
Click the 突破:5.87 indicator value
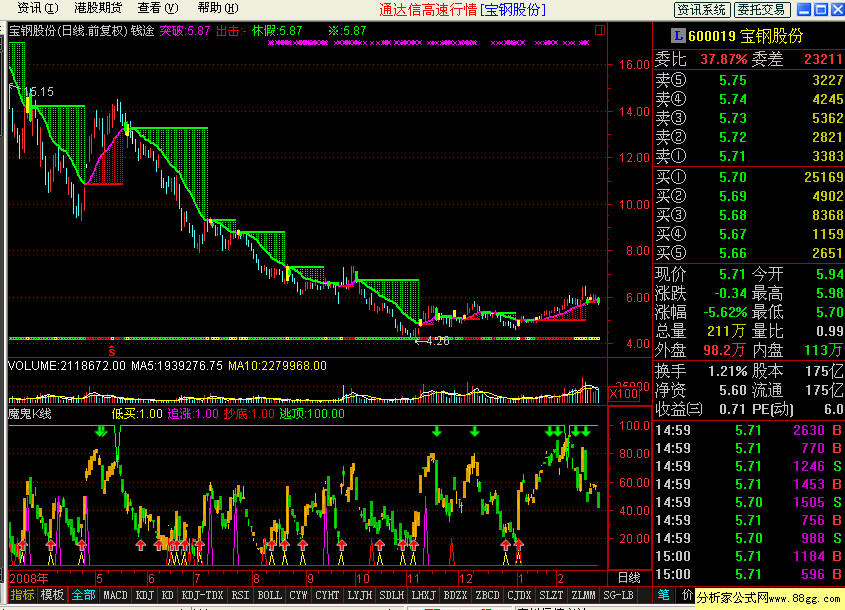[184, 31]
